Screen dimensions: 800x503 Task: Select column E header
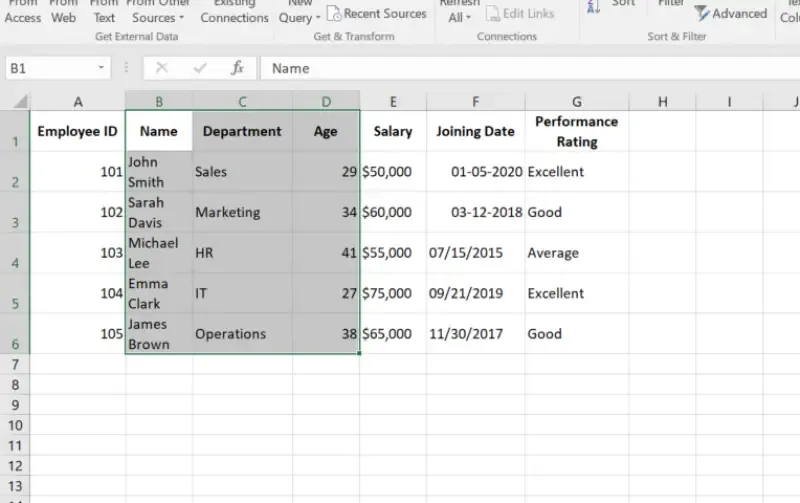pyautogui.click(x=393, y=102)
